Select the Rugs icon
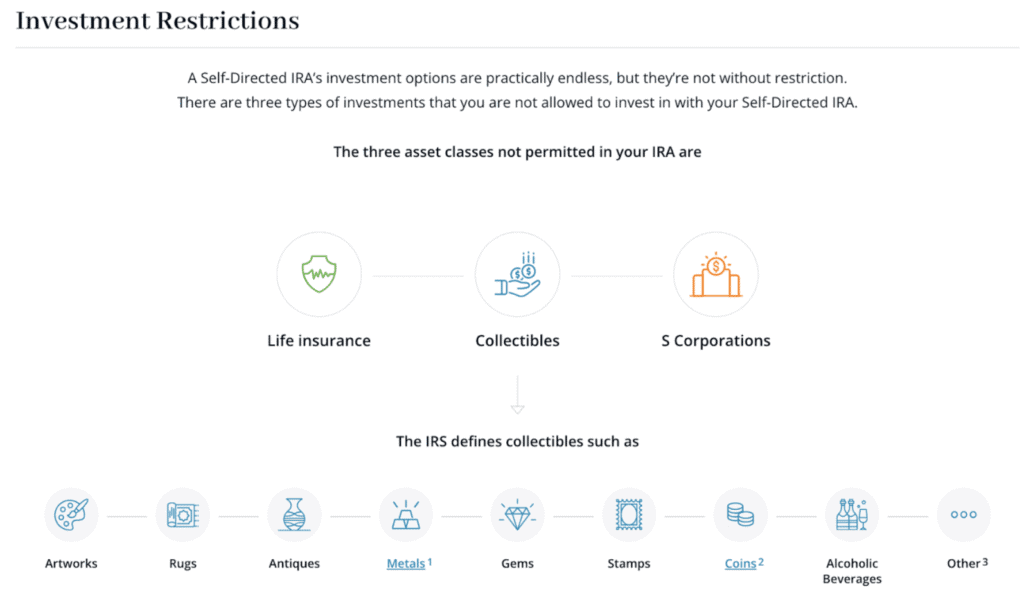This screenshot has width=1024, height=610. (183, 515)
